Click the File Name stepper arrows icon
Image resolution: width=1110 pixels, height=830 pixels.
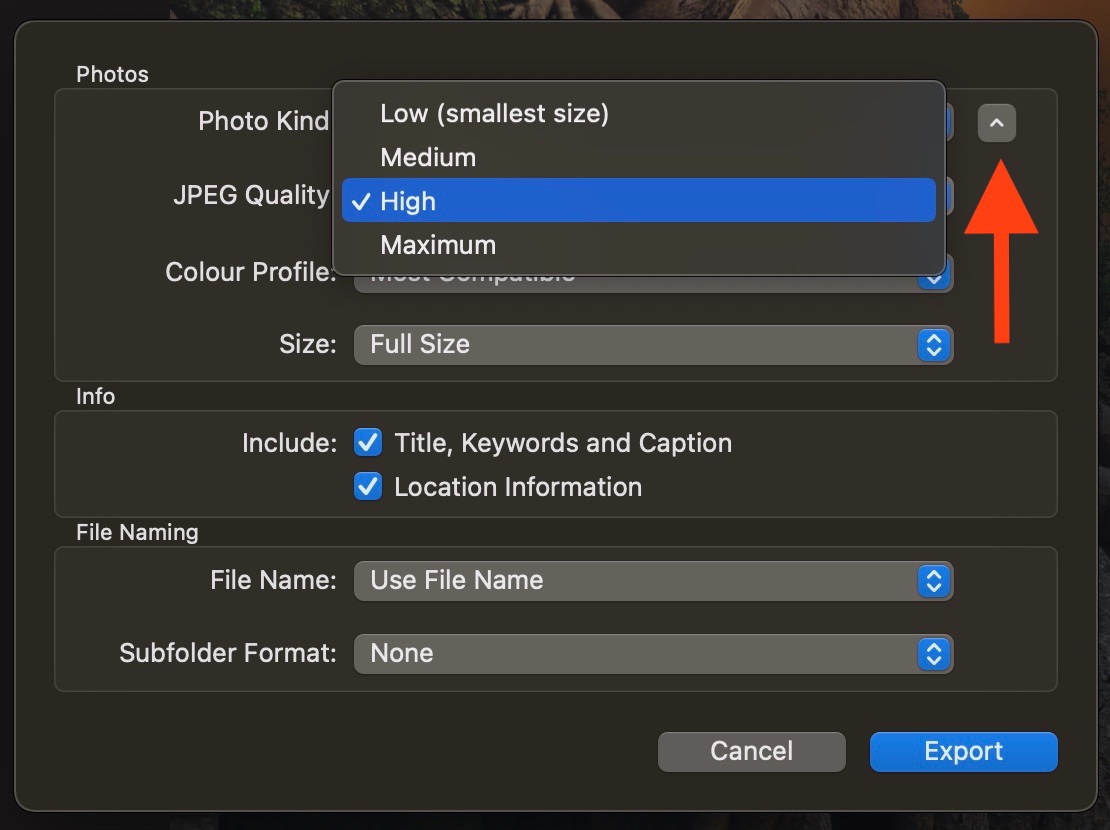pos(933,580)
